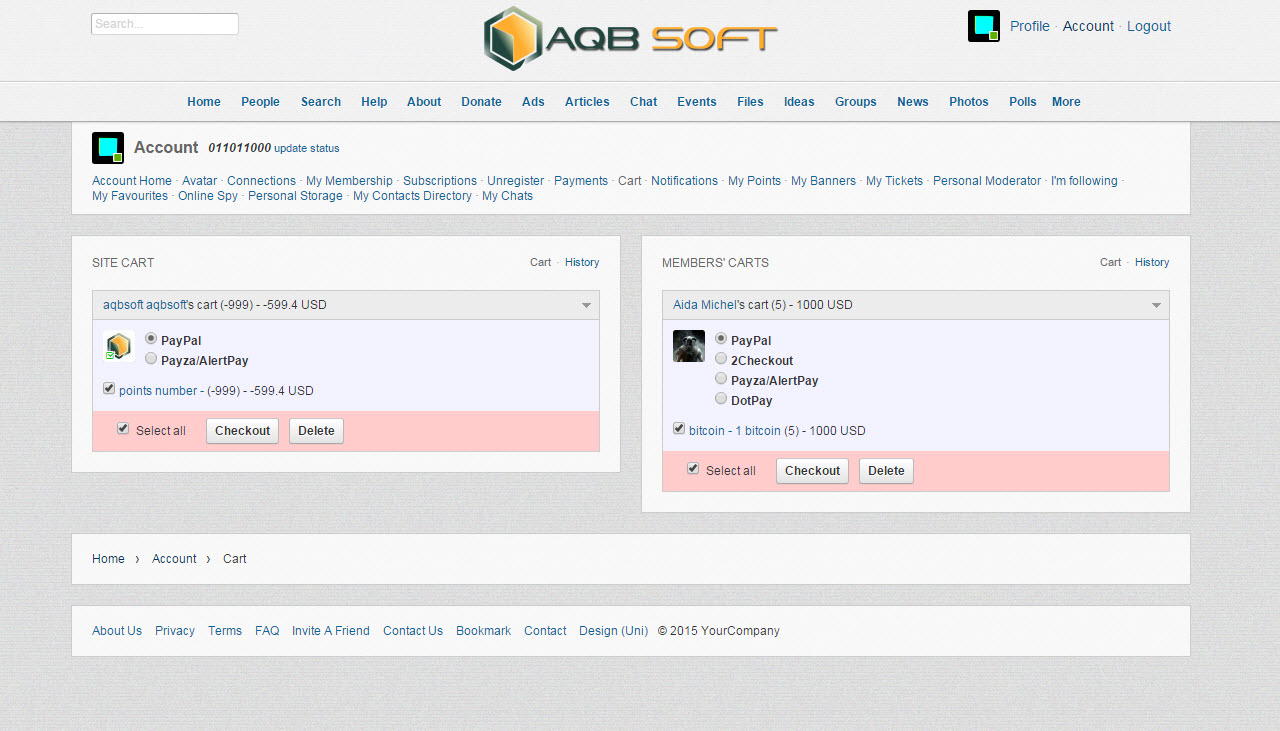
Task: Click the account avatar next to Account heading
Action: (108, 148)
